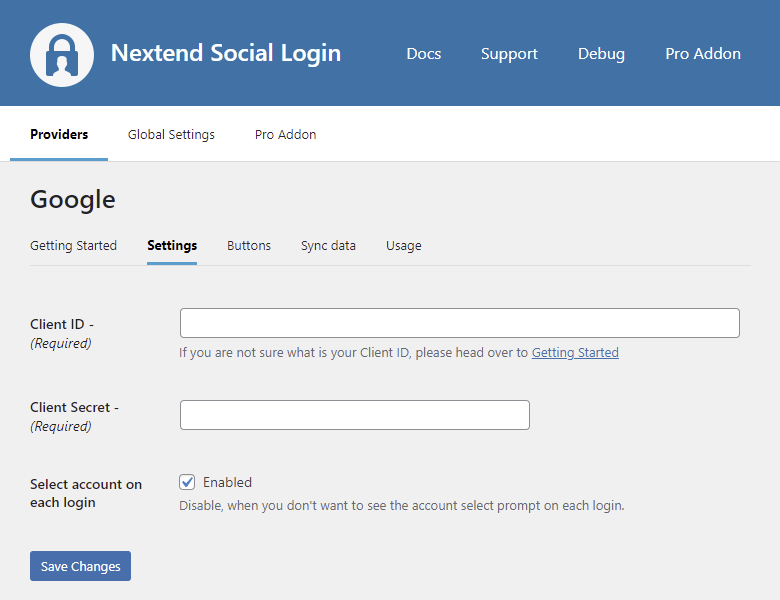Go to Support in the header
This screenshot has height=600, width=780.
click(509, 54)
